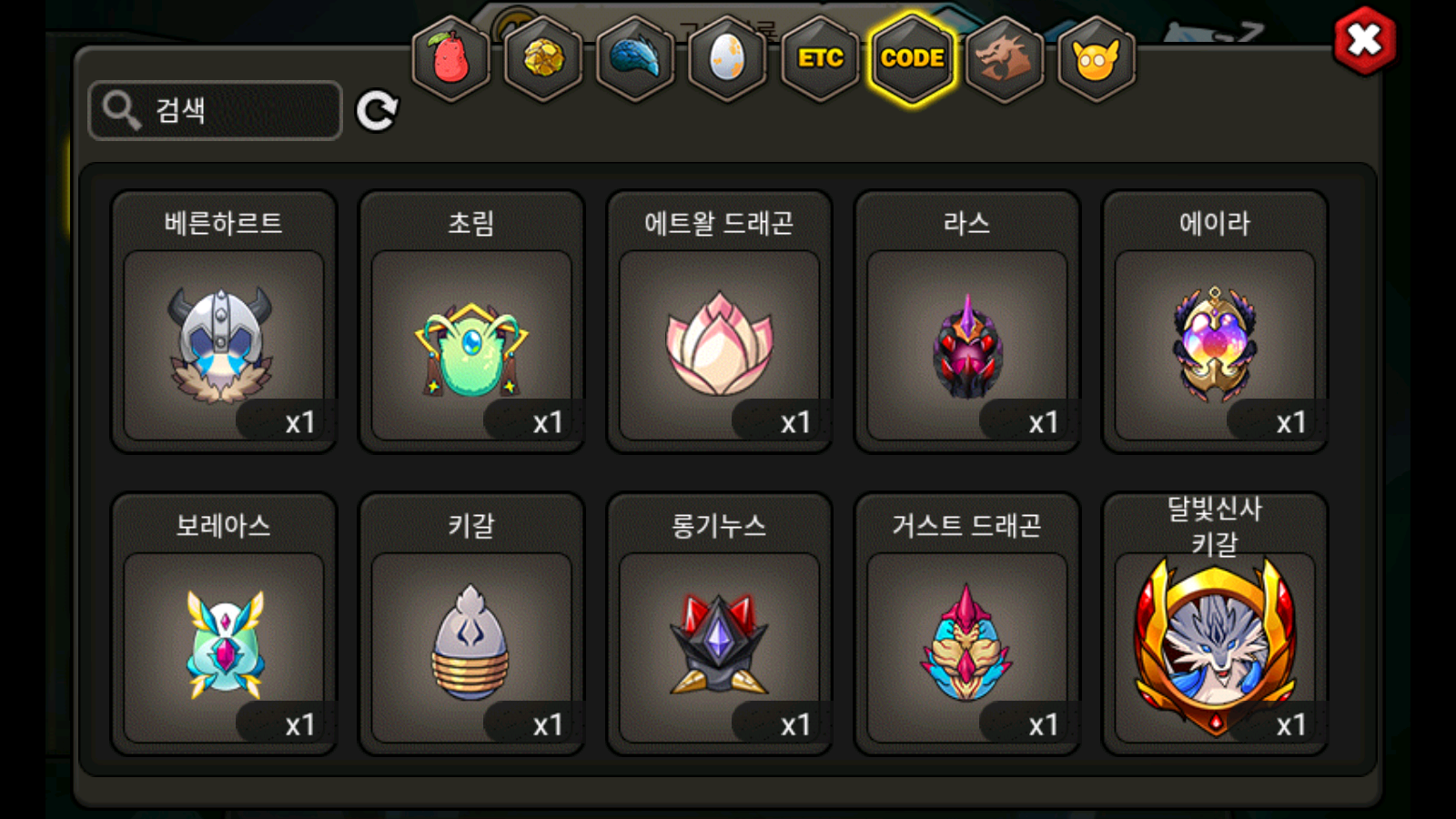The height and width of the screenshot is (819, 1456).
Task: Select the 라스 dark red egg
Action: tap(966, 321)
